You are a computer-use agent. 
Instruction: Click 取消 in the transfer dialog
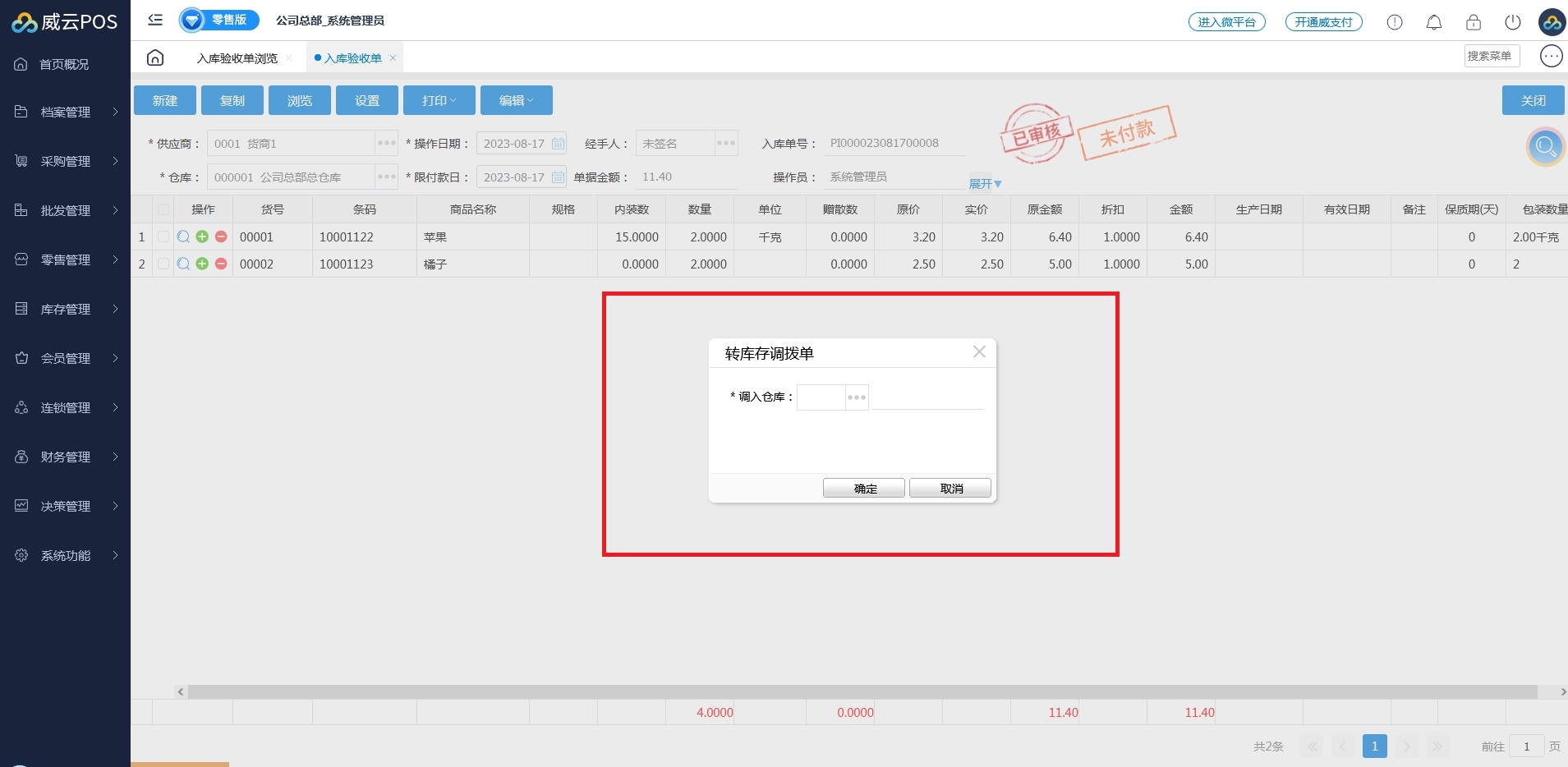pyautogui.click(x=950, y=489)
